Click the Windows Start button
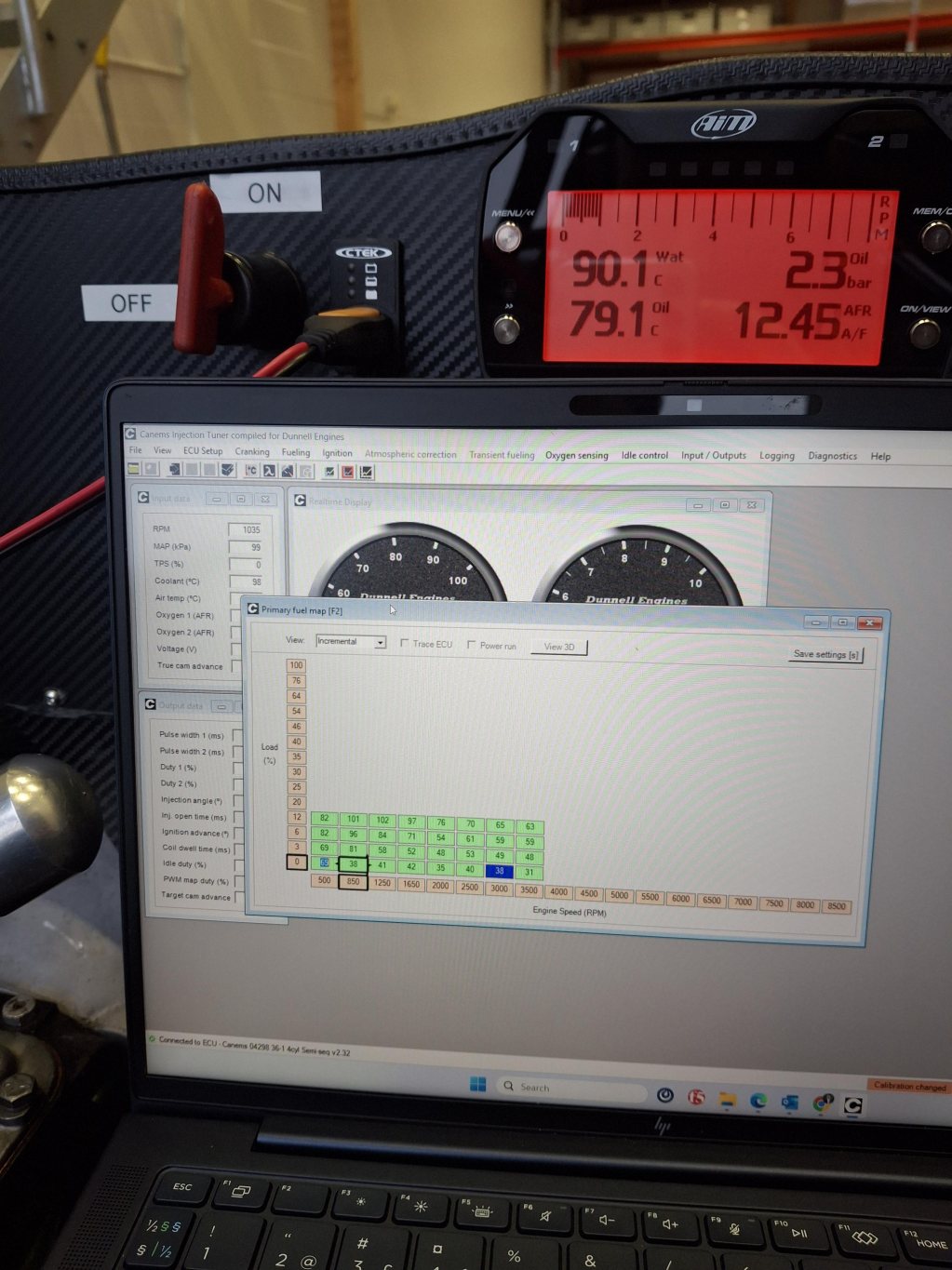Image resolution: width=952 pixels, height=1270 pixels. pos(478,1085)
